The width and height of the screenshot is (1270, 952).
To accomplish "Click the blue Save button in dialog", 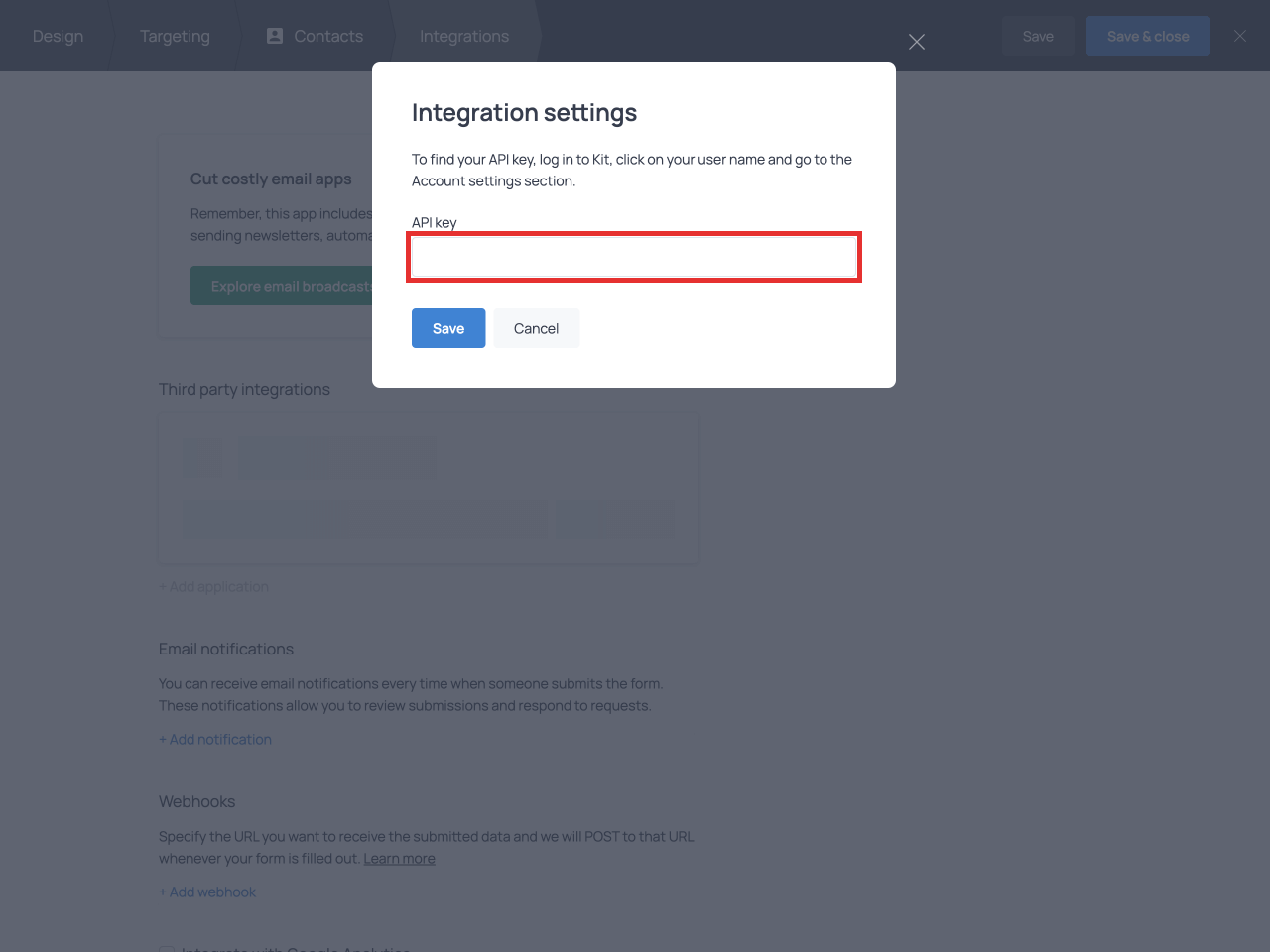I will (448, 328).
